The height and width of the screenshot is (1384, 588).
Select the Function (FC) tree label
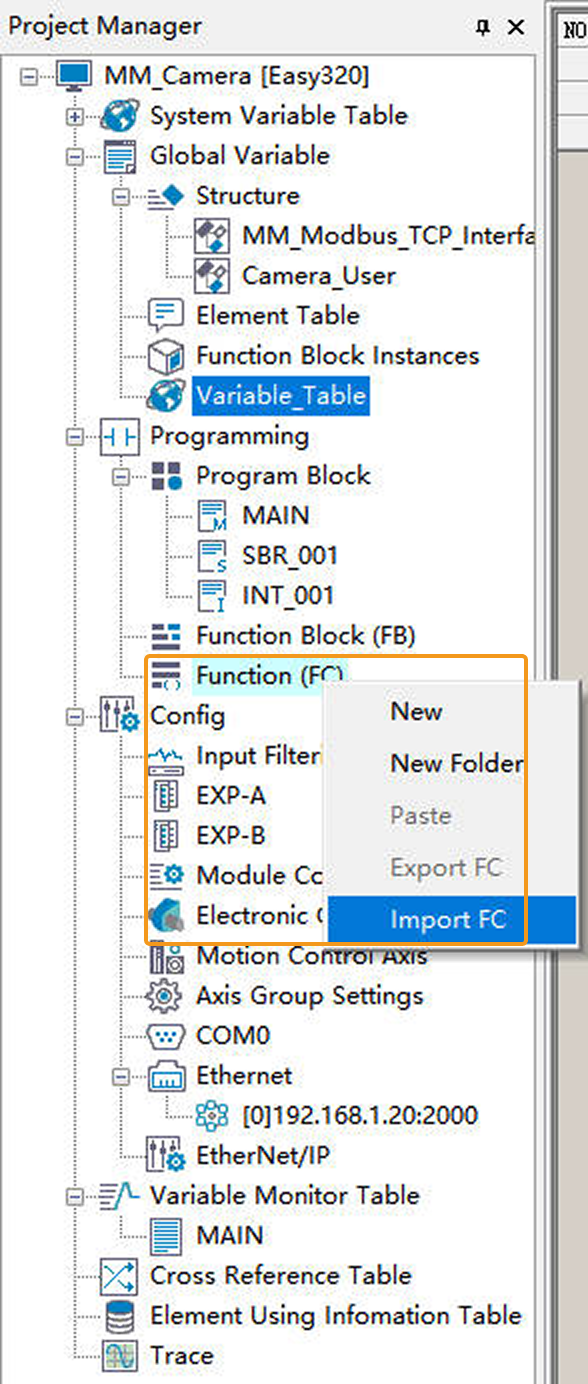pos(270,676)
